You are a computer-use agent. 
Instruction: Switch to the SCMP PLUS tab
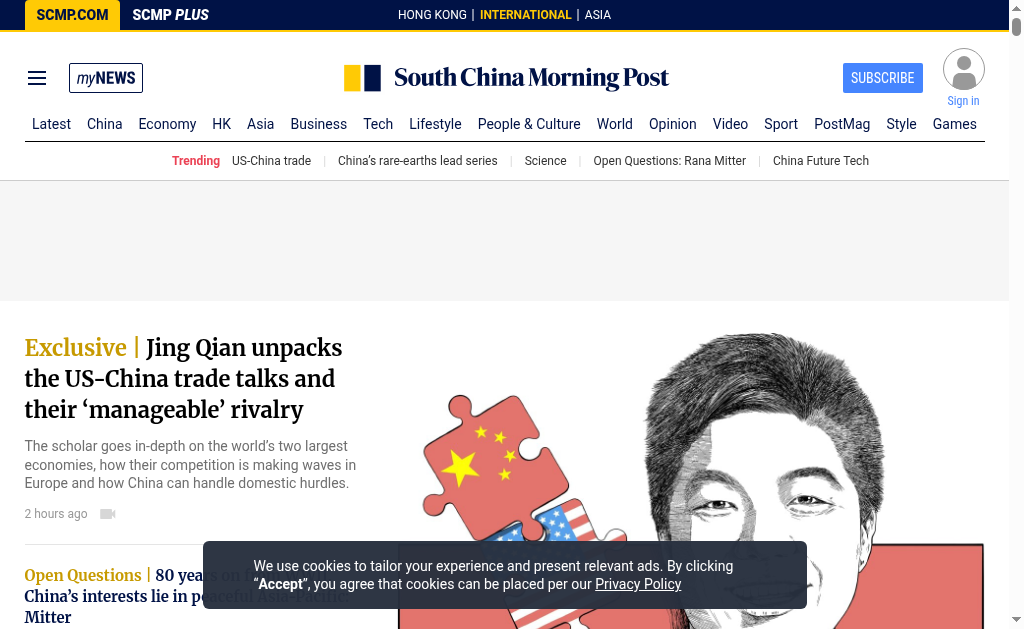pyautogui.click(x=170, y=15)
